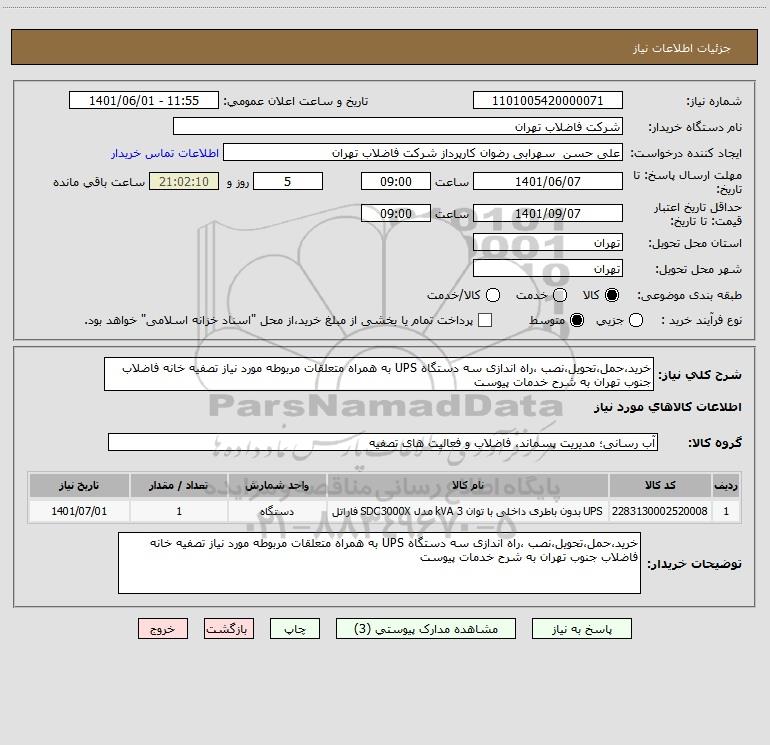This screenshot has width=770, height=745.
Task: Click the شرح کلی نیاز description box
Action: pos(379,374)
